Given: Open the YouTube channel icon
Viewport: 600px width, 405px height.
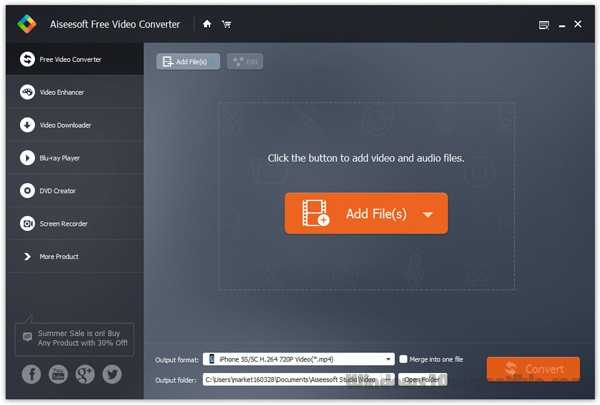Looking at the screenshot, I should coord(58,374).
